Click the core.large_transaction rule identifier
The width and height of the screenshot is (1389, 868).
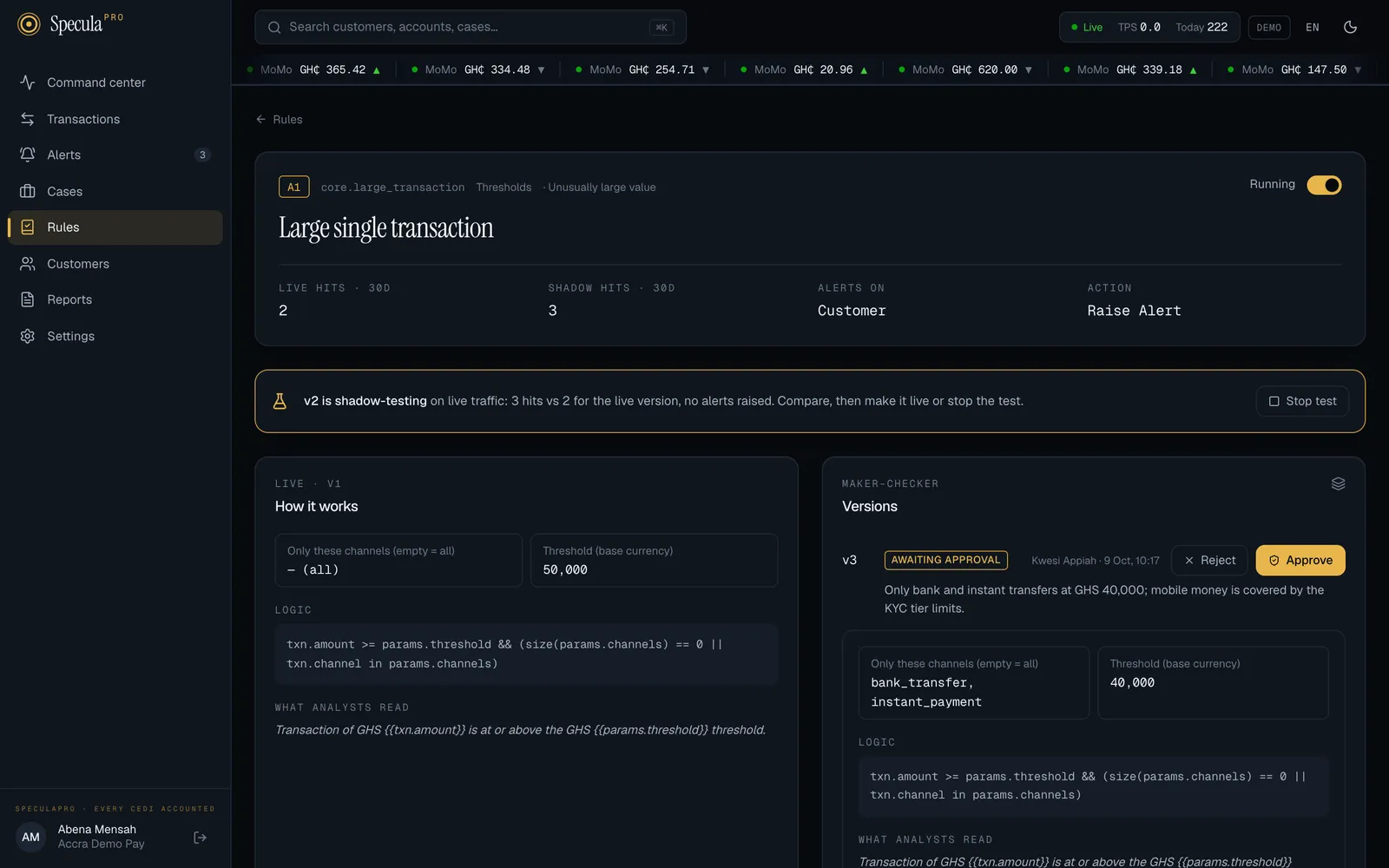coord(392,187)
